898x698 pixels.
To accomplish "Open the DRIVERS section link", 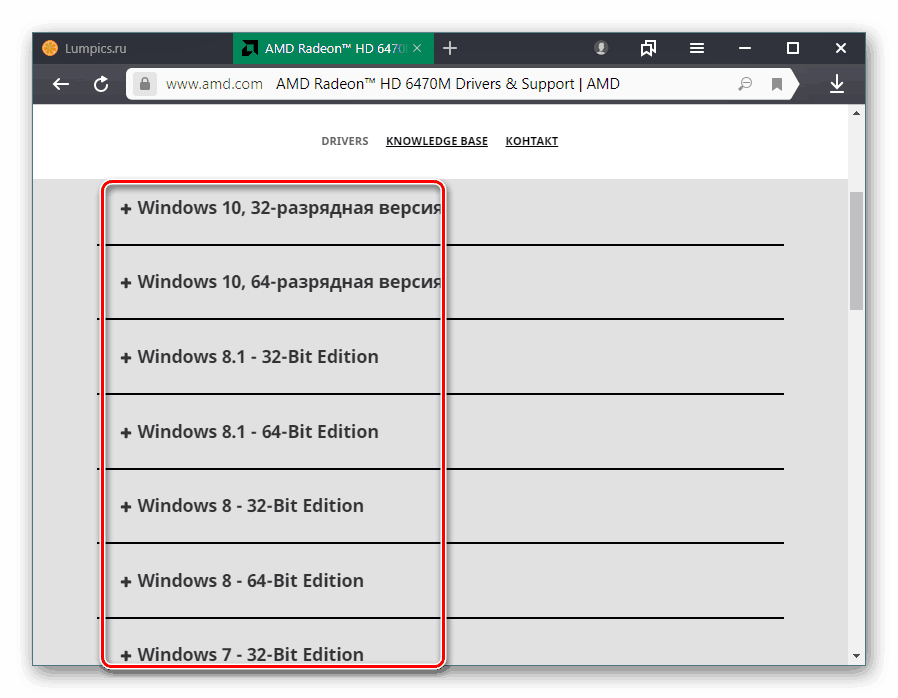I will (345, 141).
